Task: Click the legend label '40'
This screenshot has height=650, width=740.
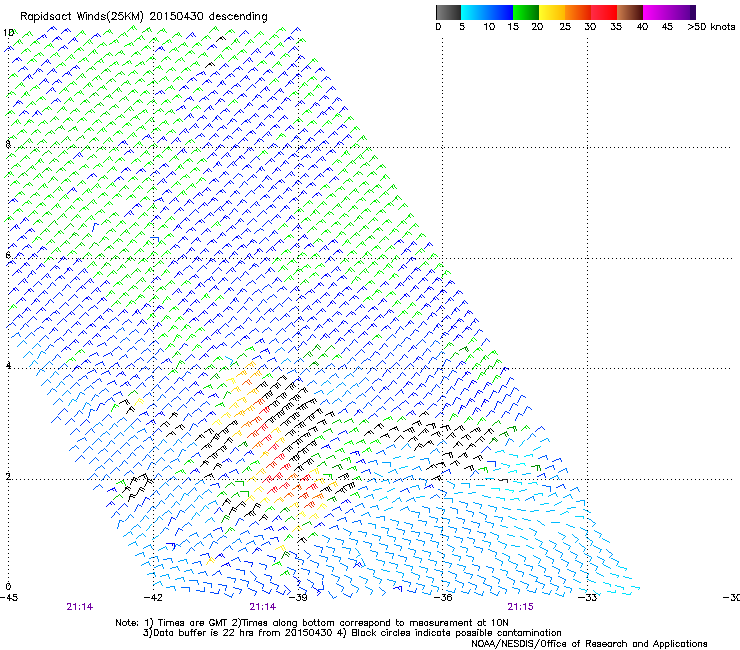Action: 642,26
